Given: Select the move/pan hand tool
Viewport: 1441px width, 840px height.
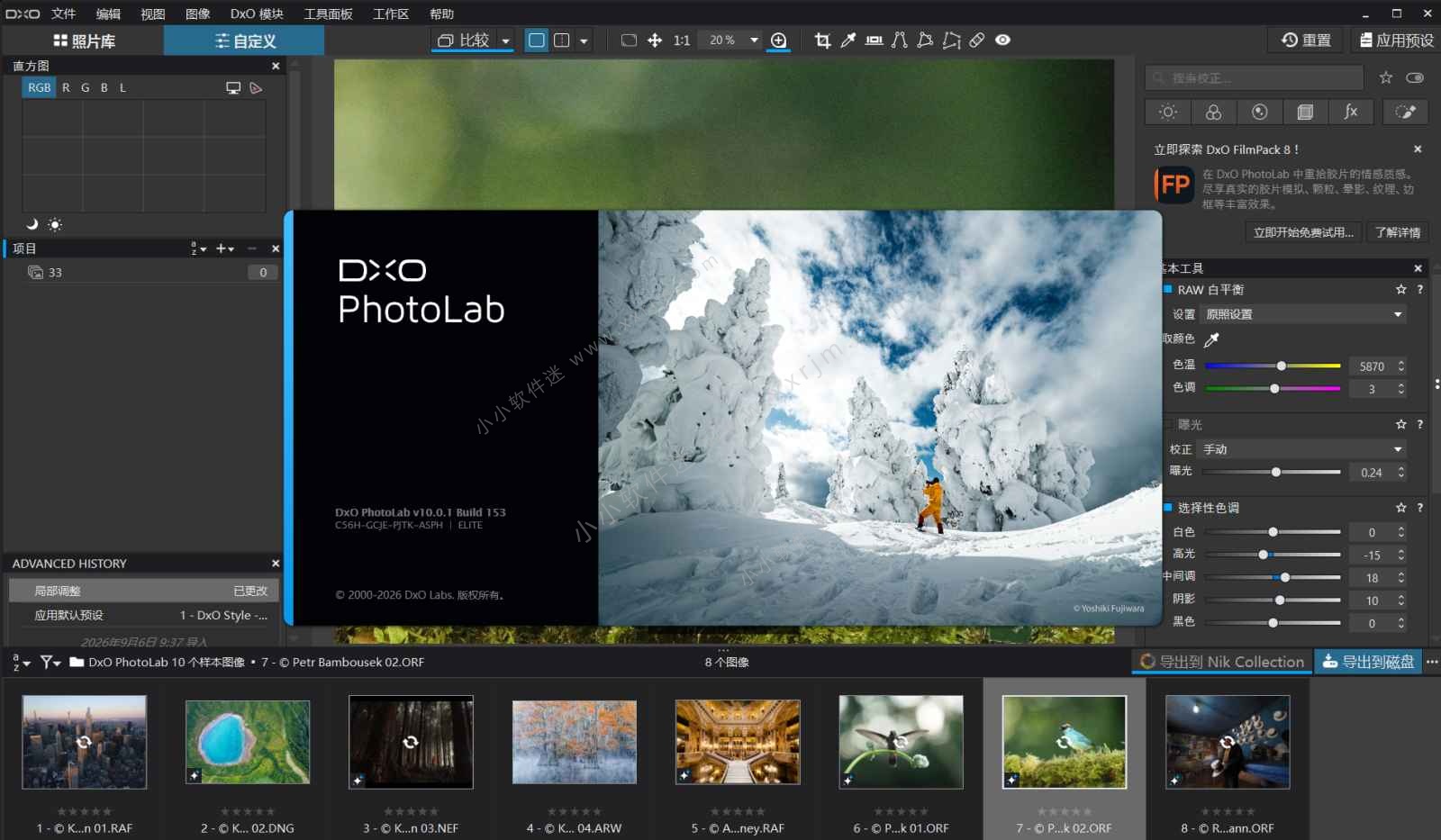Looking at the screenshot, I should tap(655, 41).
